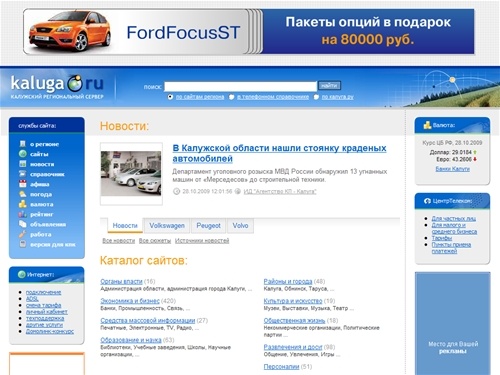
Task: Open the 'личный кабинет' link
Action: (x=47, y=312)
